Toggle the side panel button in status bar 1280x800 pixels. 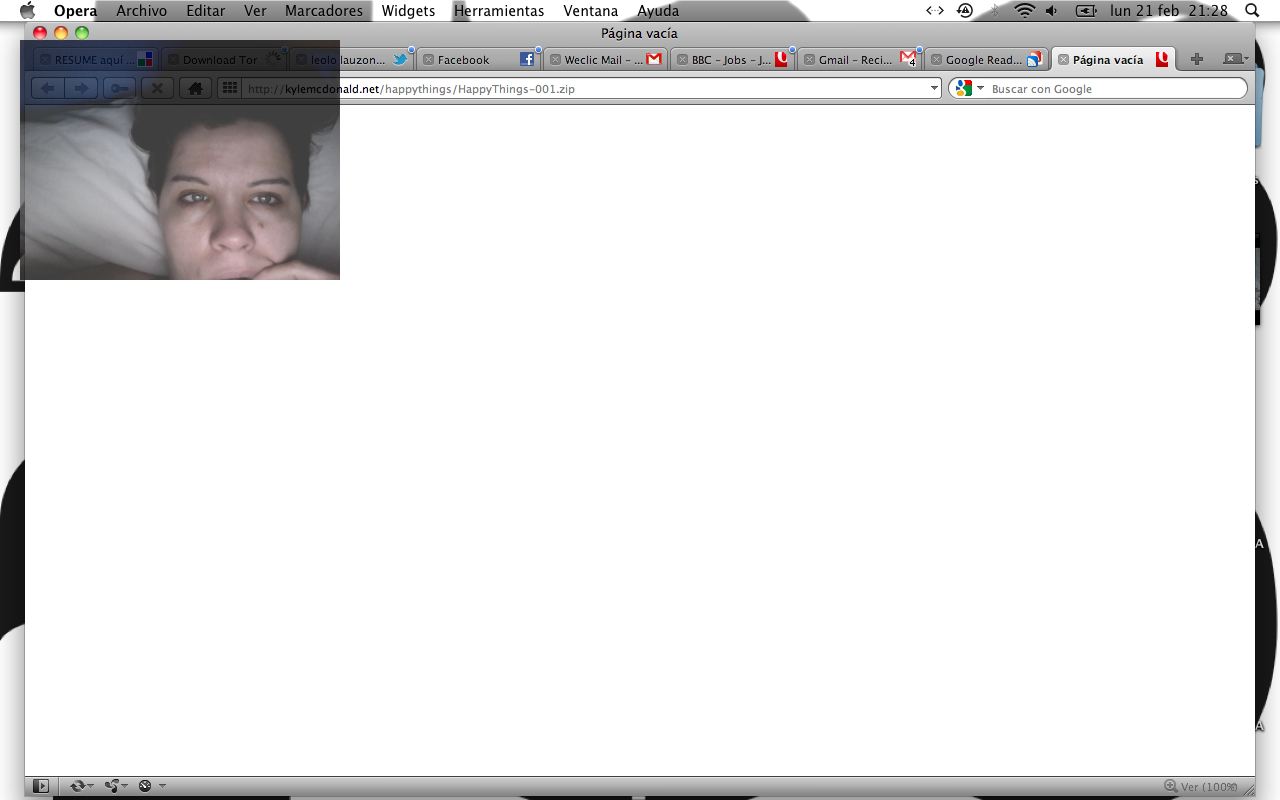tap(41, 786)
